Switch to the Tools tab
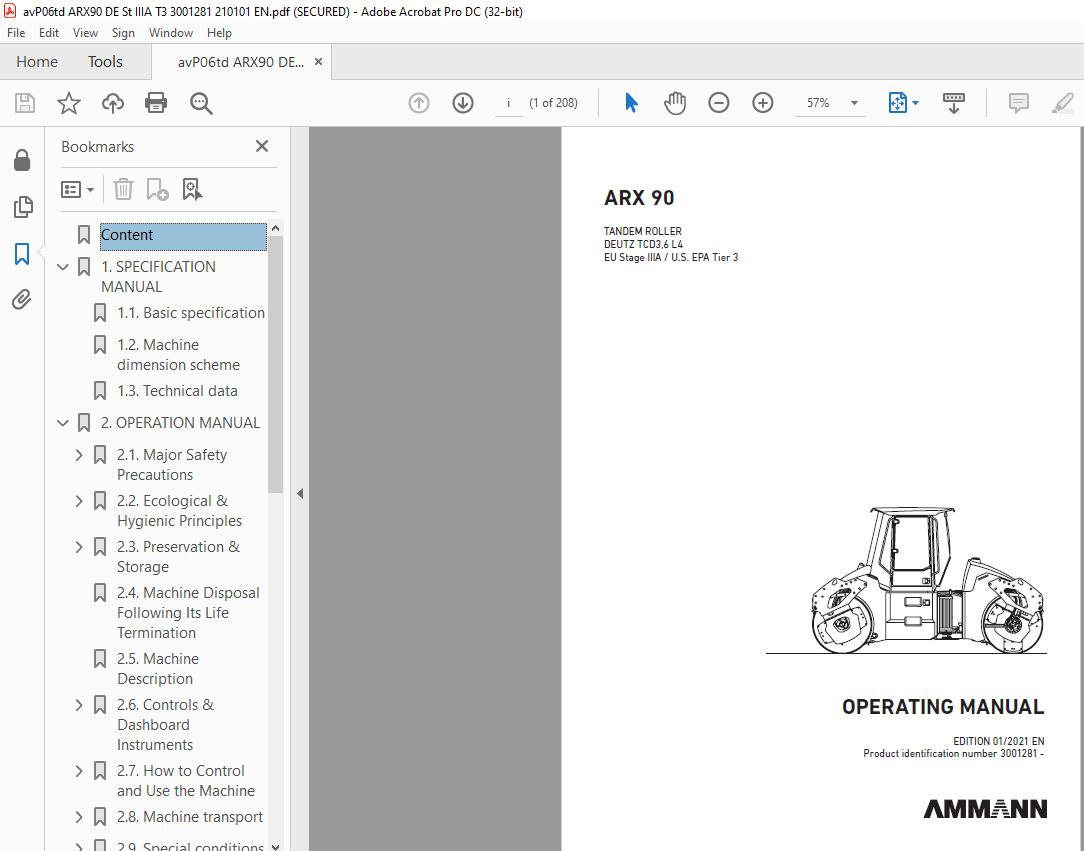Screen dimensions: 1084x851 [x=105, y=62]
